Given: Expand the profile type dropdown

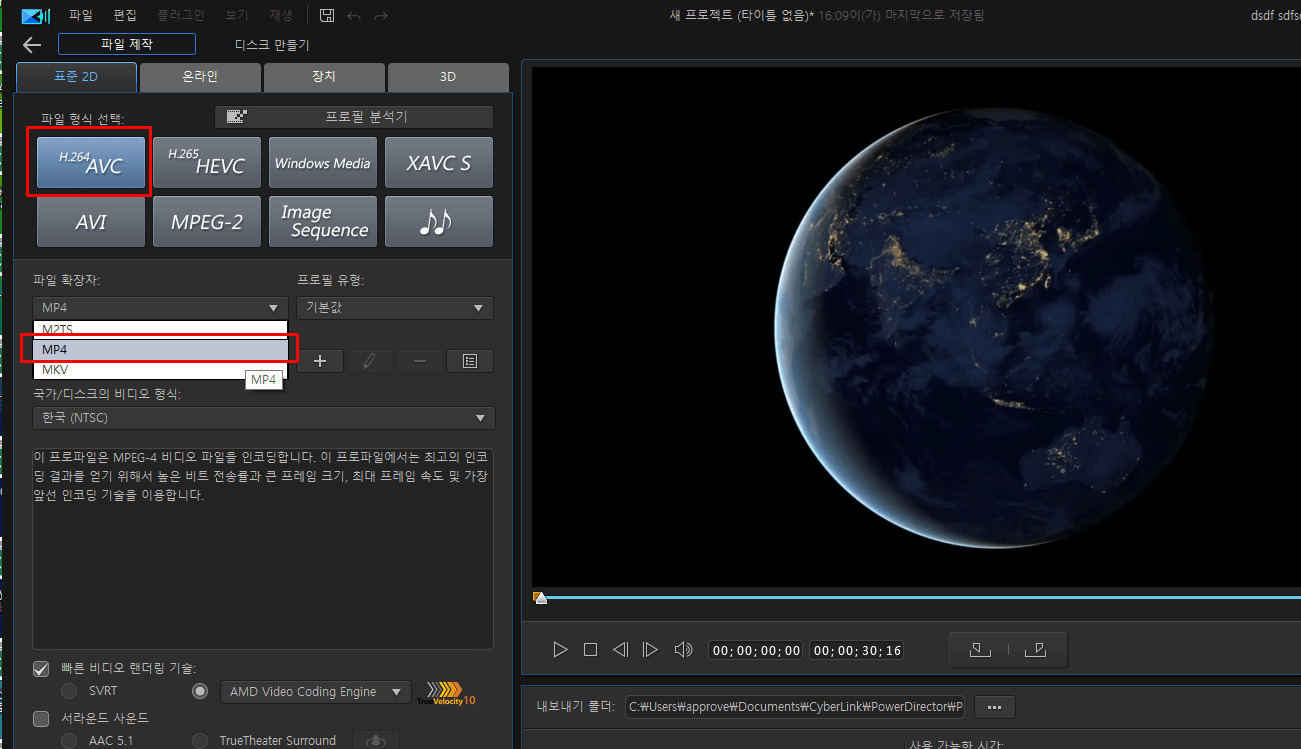Looking at the screenshot, I should point(394,308).
